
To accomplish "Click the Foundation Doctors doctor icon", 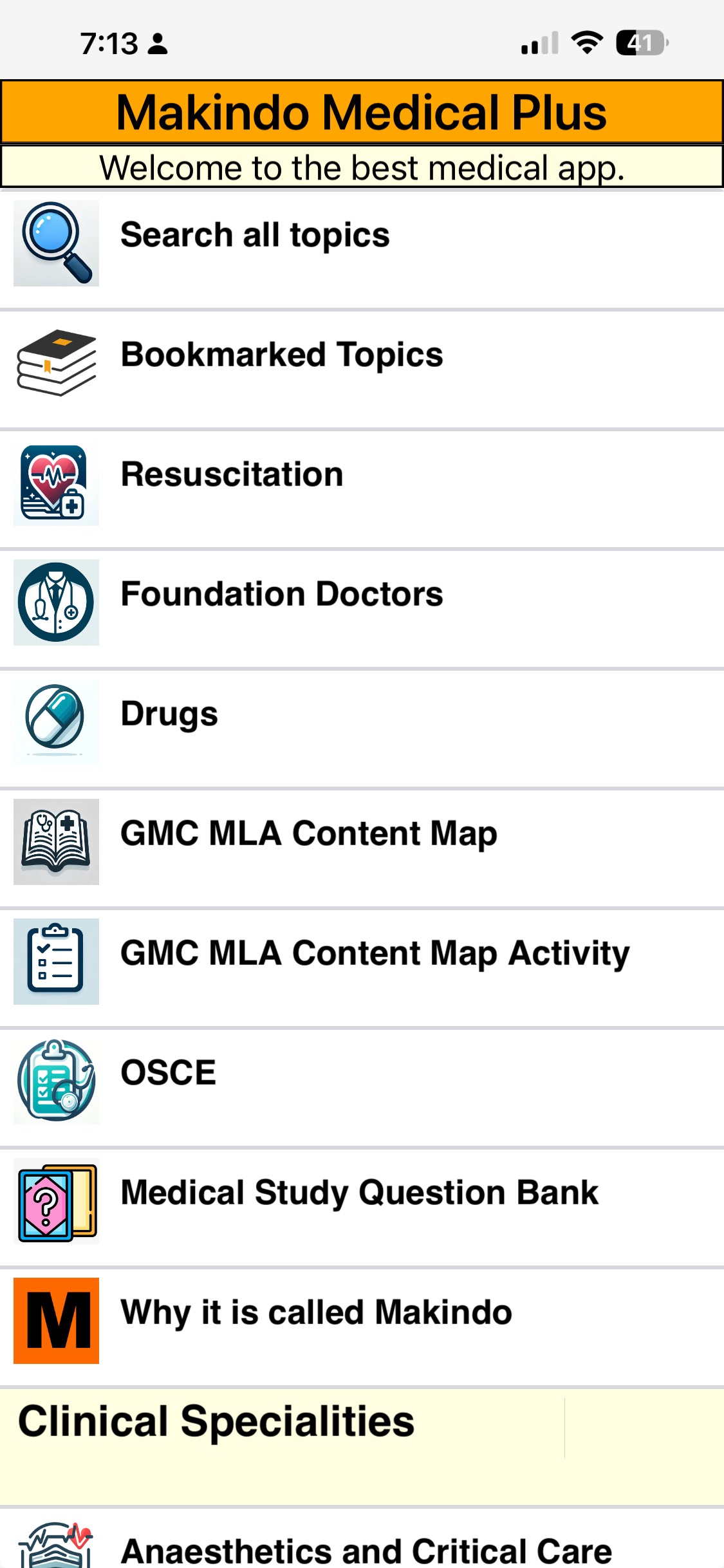I will pos(56,602).
